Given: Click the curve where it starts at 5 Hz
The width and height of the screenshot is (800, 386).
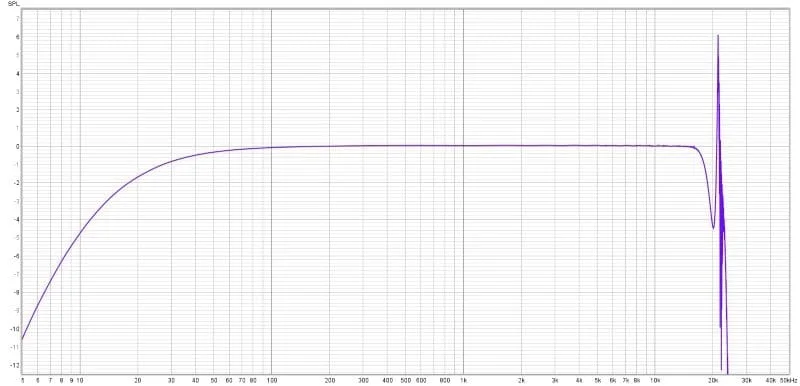Looking at the screenshot, I should tap(22, 339).
